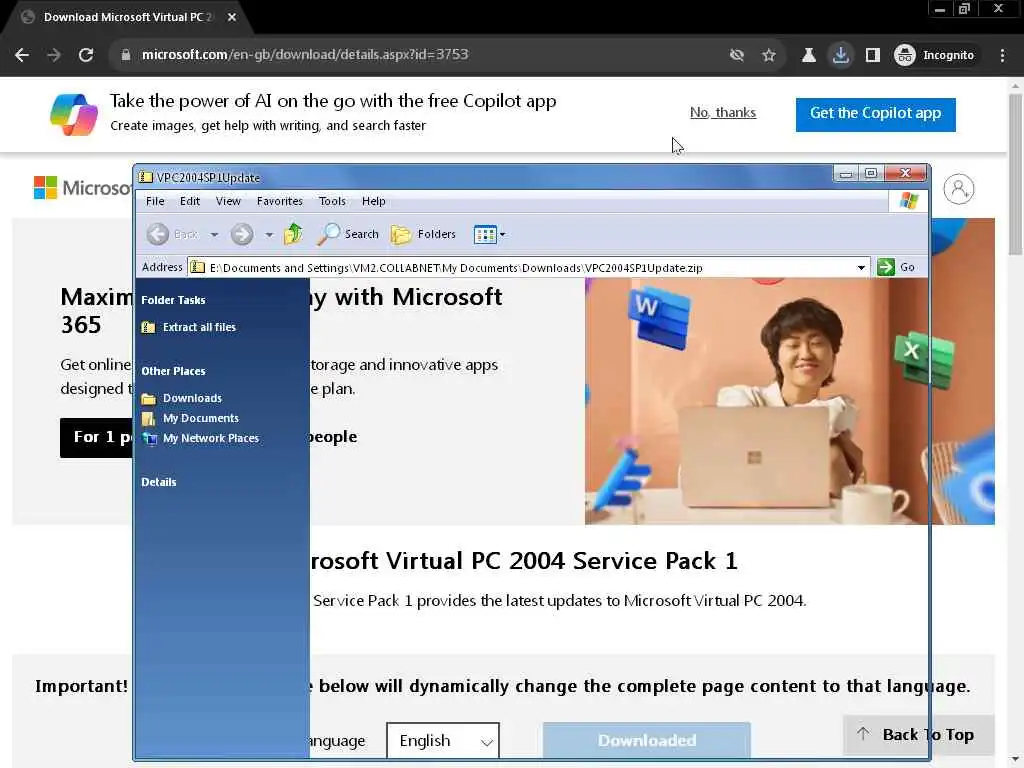
Task: Open View menu in VPC2004SP1Update window
Action: click(228, 201)
